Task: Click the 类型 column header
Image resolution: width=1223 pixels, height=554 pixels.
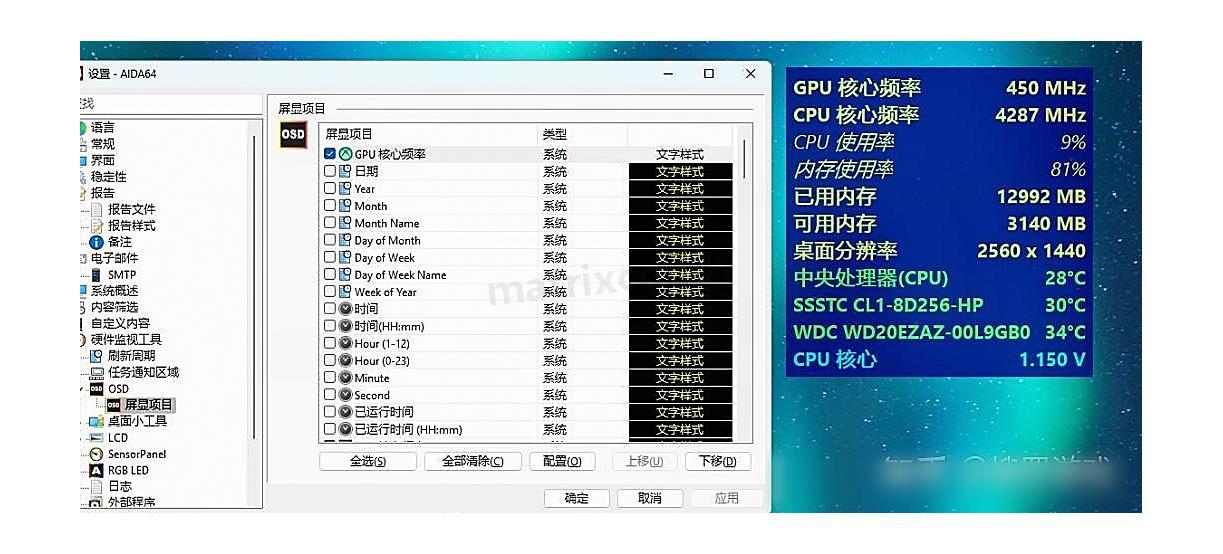Action: click(582, 134)
